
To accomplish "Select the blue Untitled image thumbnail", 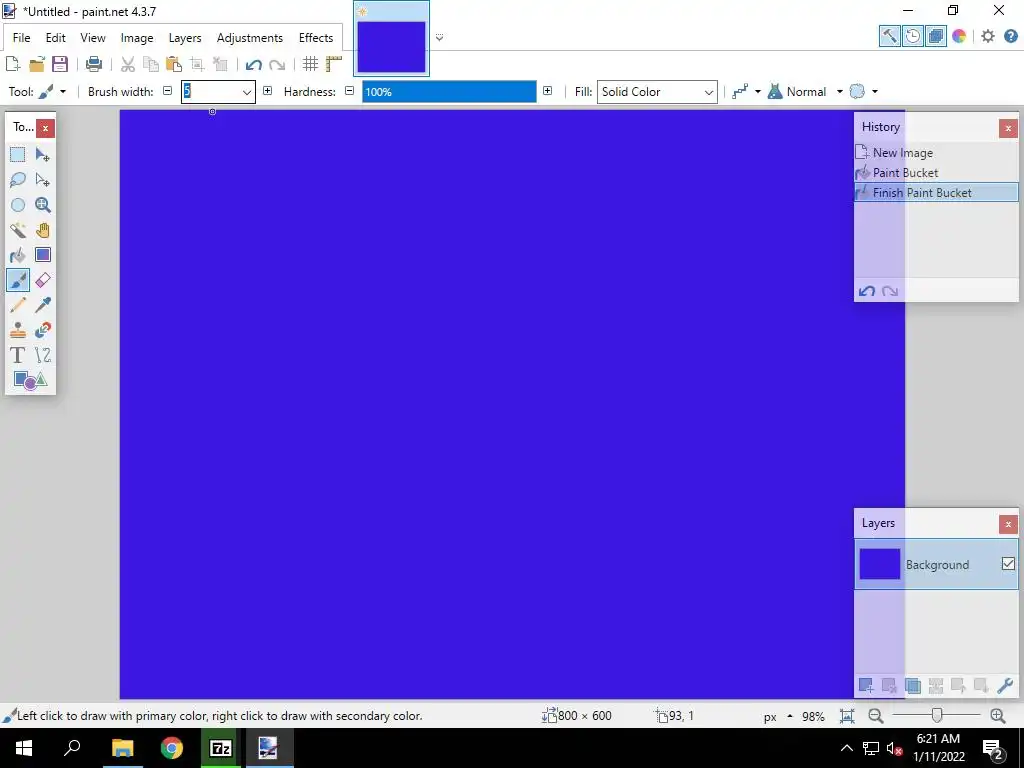I will coord(391,46).
